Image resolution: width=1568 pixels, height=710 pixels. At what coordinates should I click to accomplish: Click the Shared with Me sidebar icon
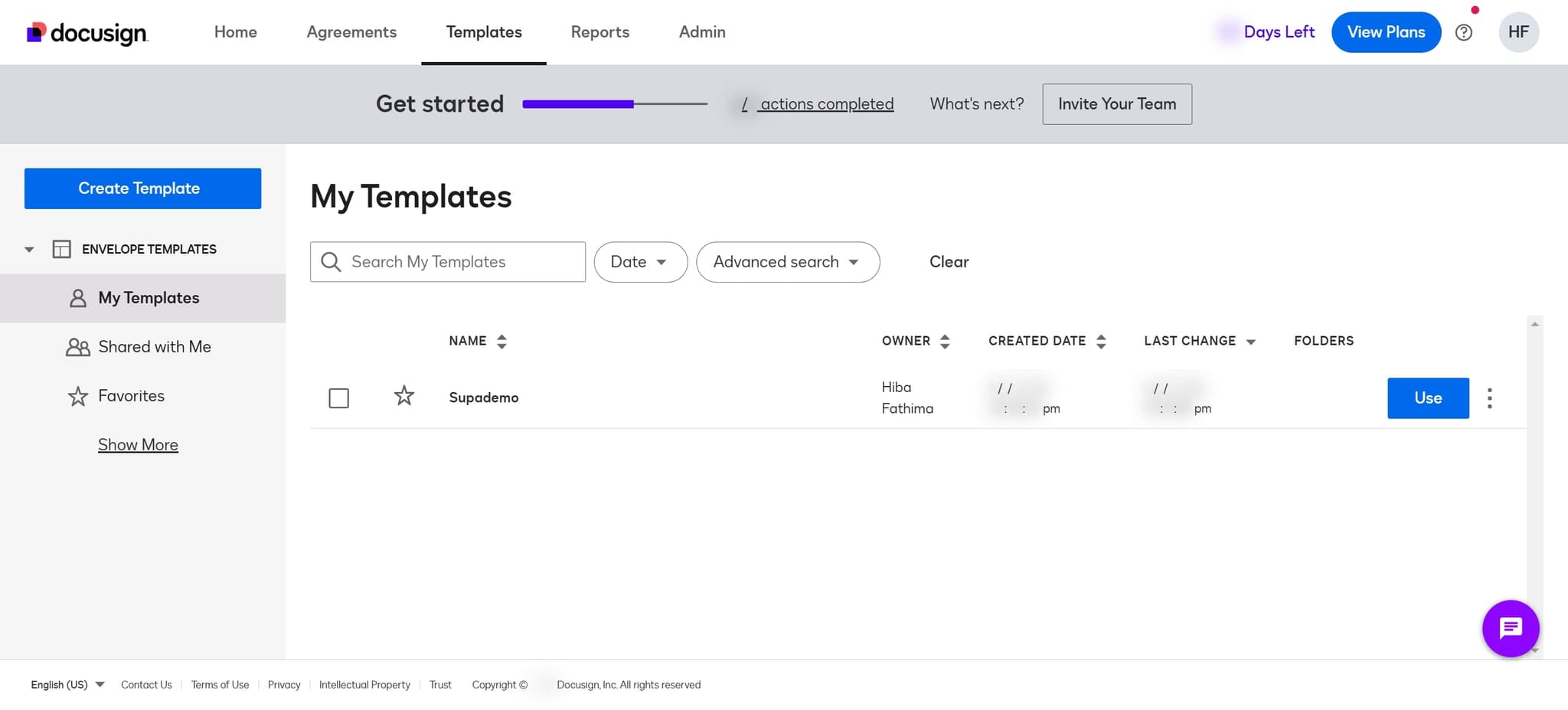coord(77,346)
